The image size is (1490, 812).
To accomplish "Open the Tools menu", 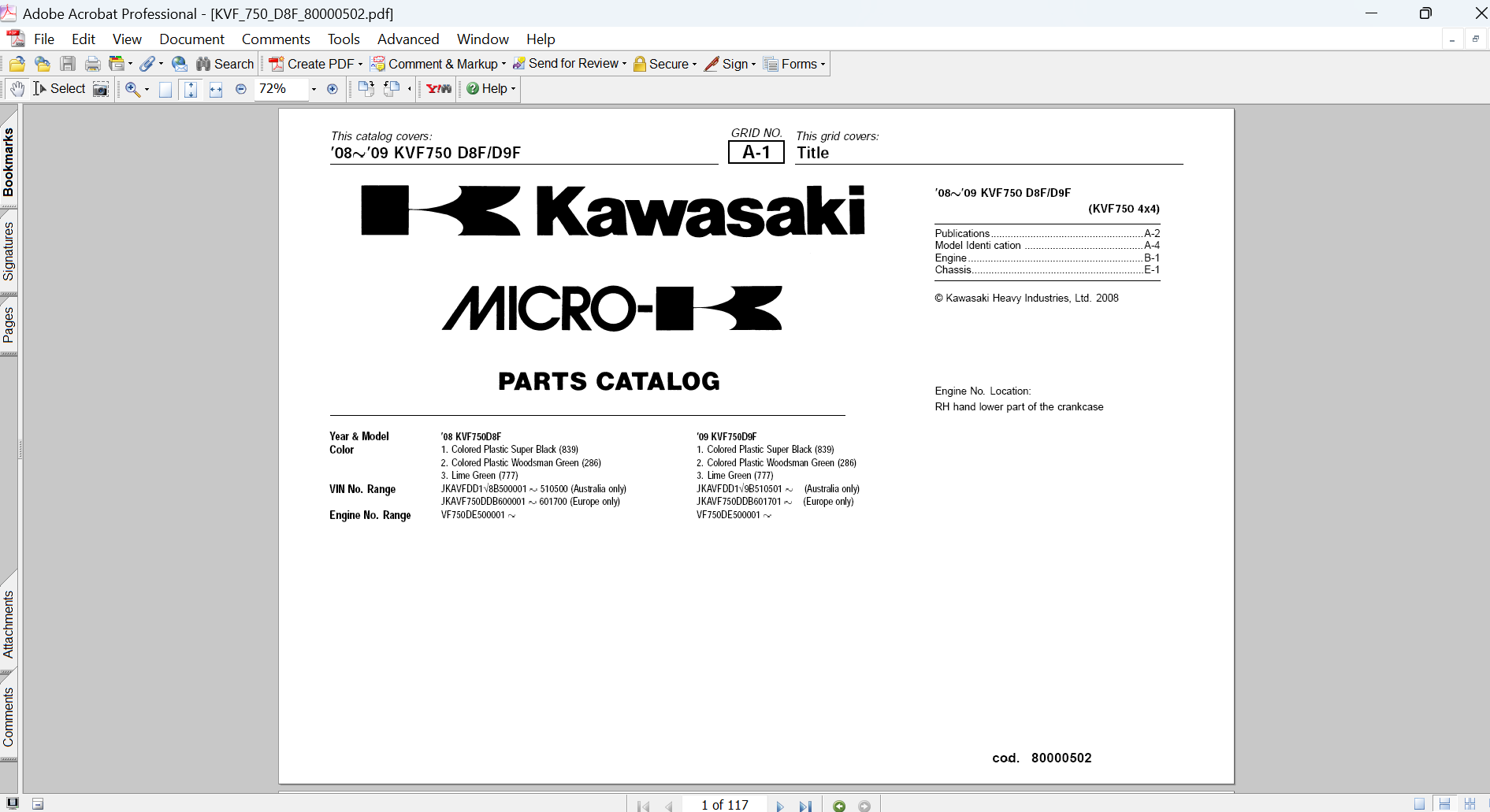I will tap(344, 39).
